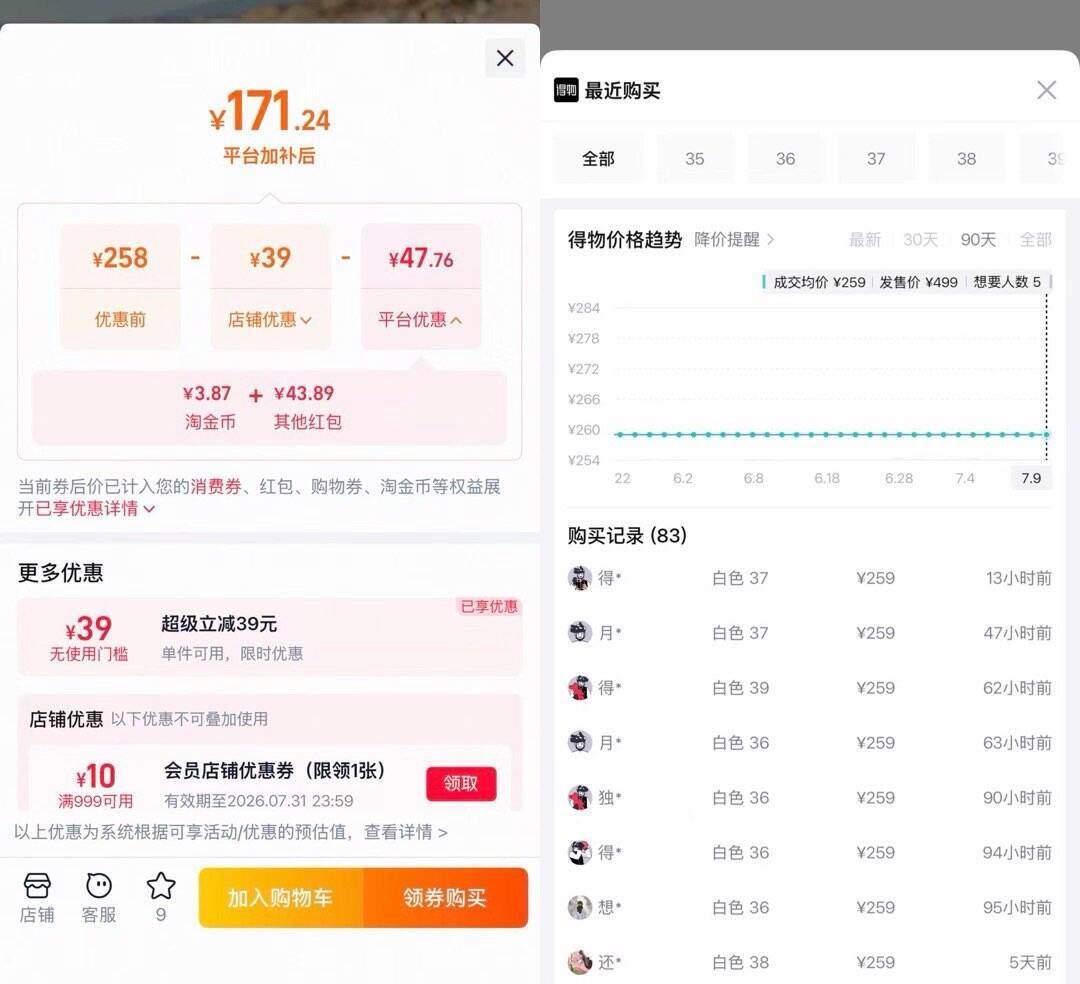The image size is (1080, 984).
Task: Open avatar of buyer 63小时前
Action: coord(580,742)
